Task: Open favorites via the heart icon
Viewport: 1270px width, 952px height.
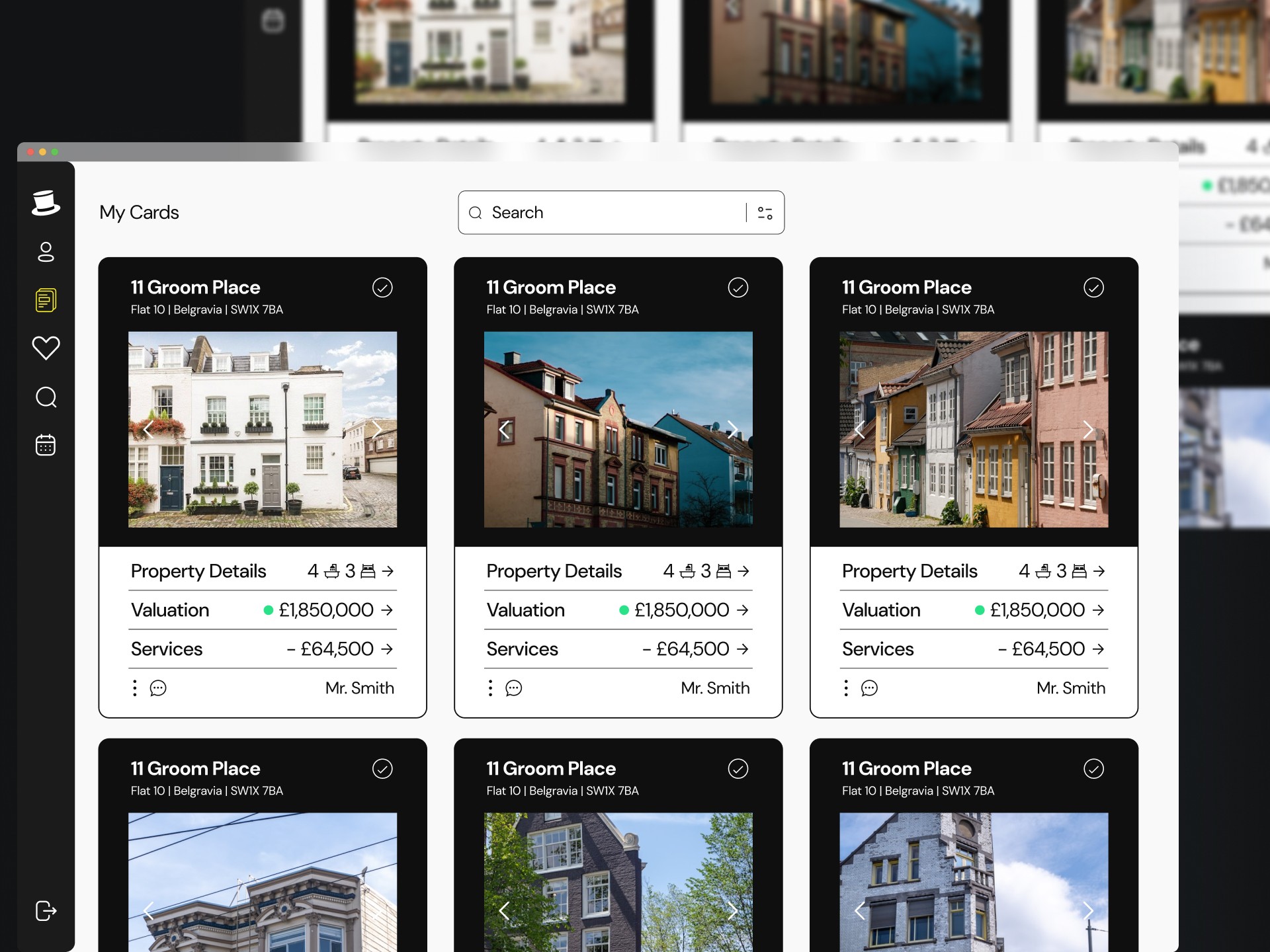Action: 46,348
